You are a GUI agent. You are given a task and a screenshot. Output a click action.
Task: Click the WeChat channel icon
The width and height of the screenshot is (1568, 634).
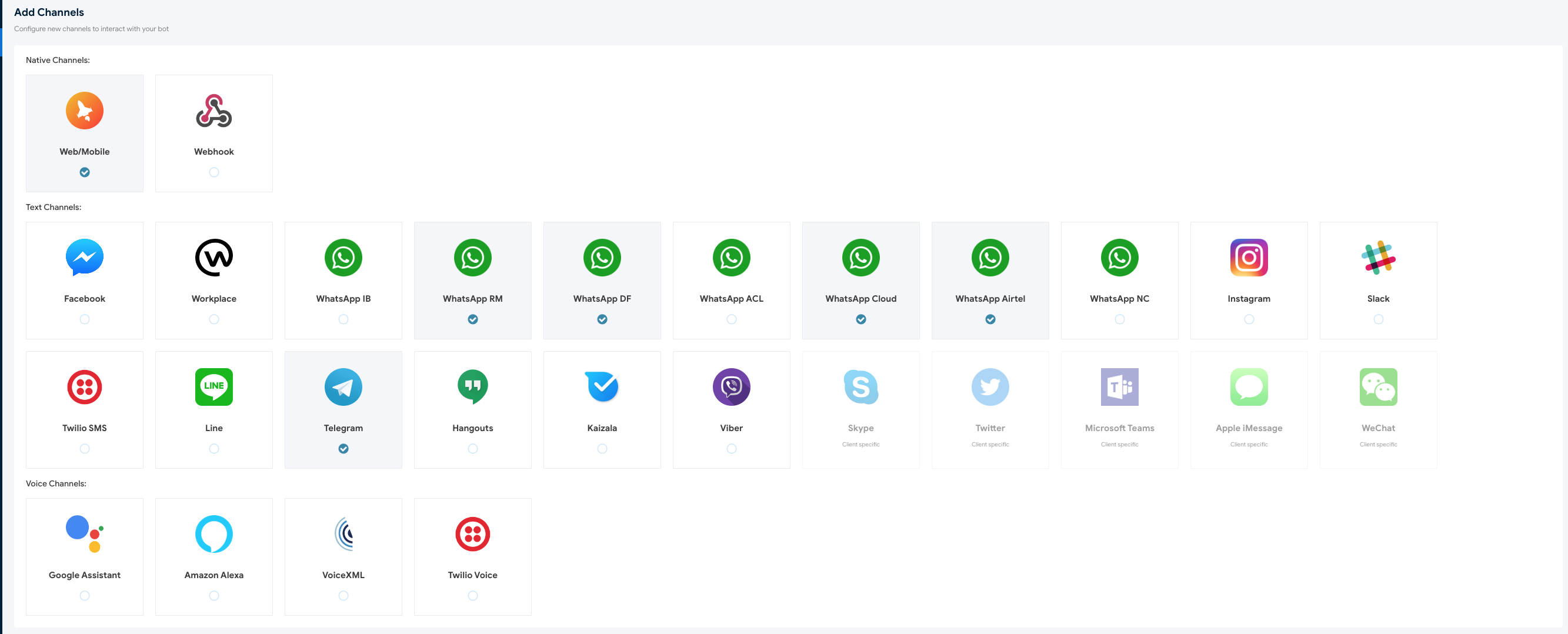tap(1378, 386)
